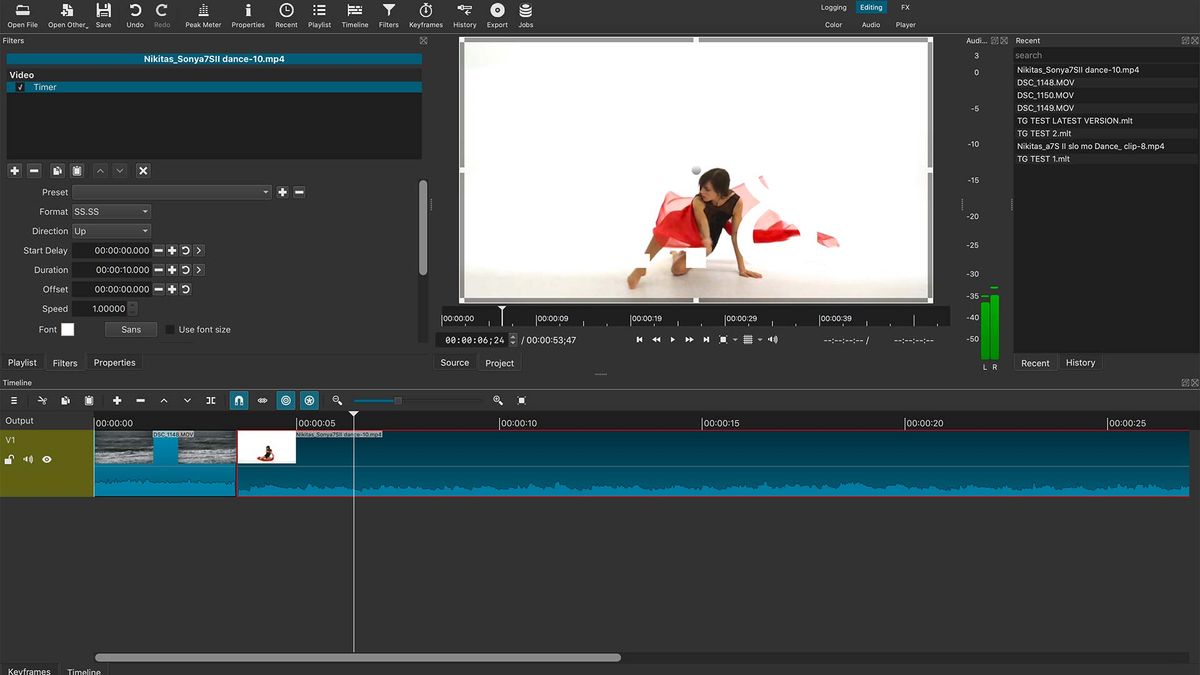The width and height of the screenshot is (1200, 675).
Task: Uncheck the Timer filter checkbox
Action: [20, 88]
